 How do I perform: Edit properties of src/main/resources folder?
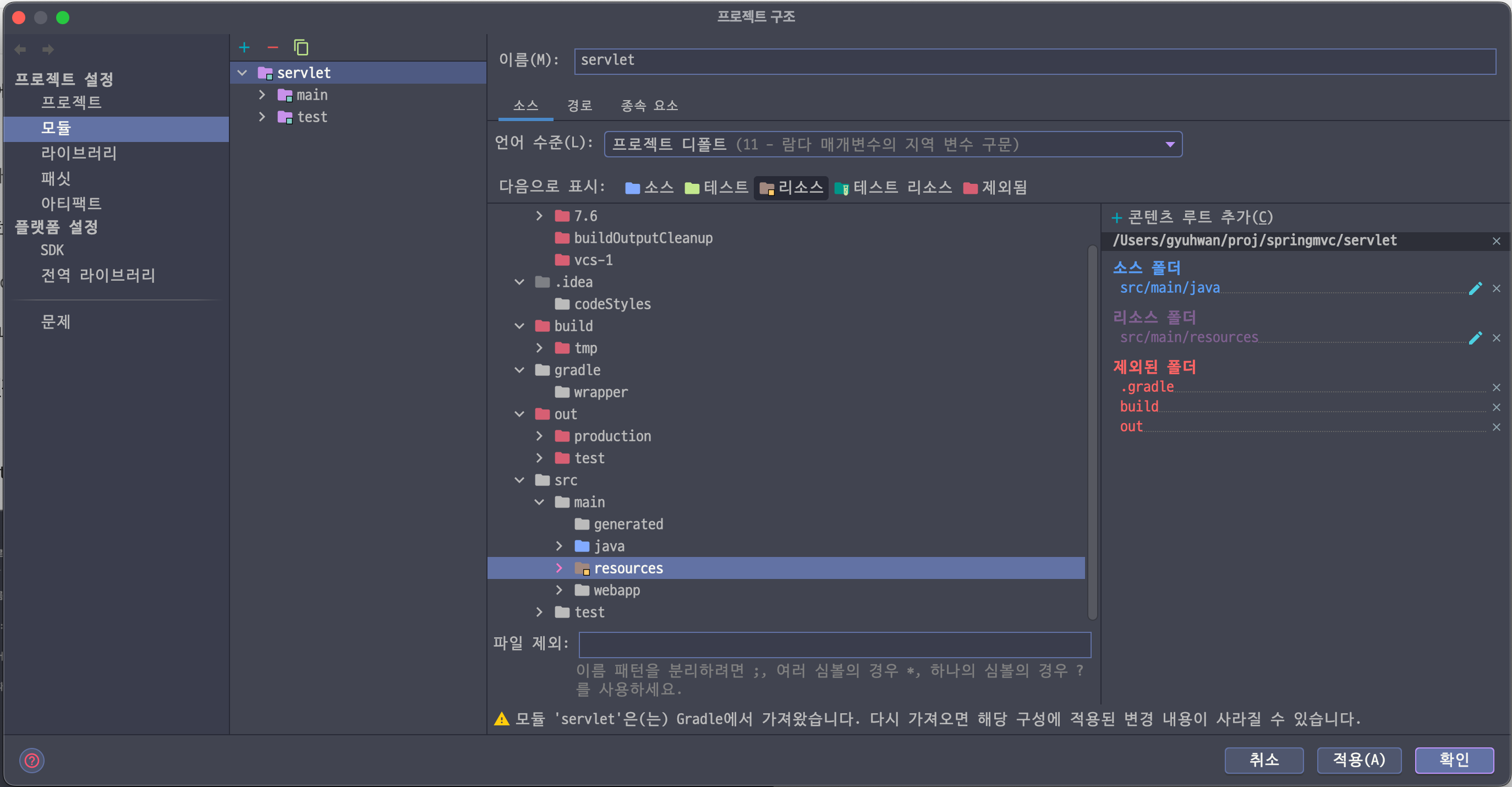1475,338
